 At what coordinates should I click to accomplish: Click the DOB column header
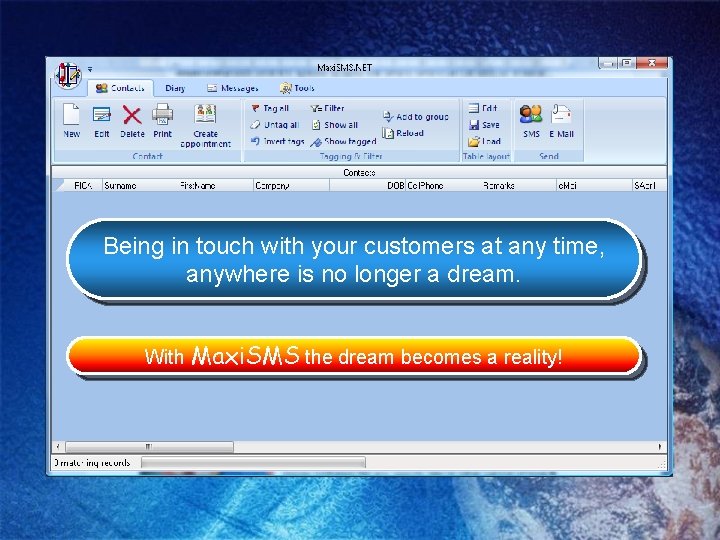pos(367,186)
